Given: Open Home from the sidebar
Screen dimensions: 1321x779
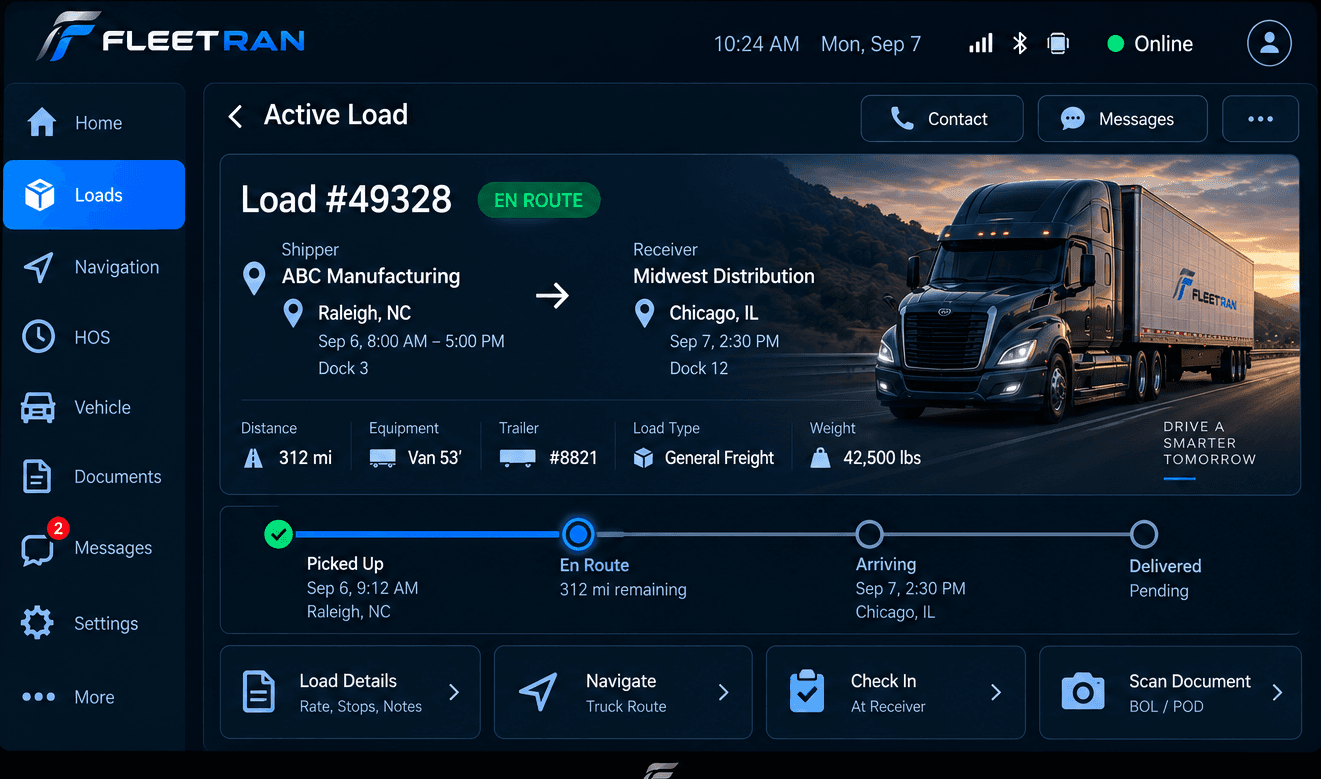Looking at the screenshot, I should click(94, 123).
